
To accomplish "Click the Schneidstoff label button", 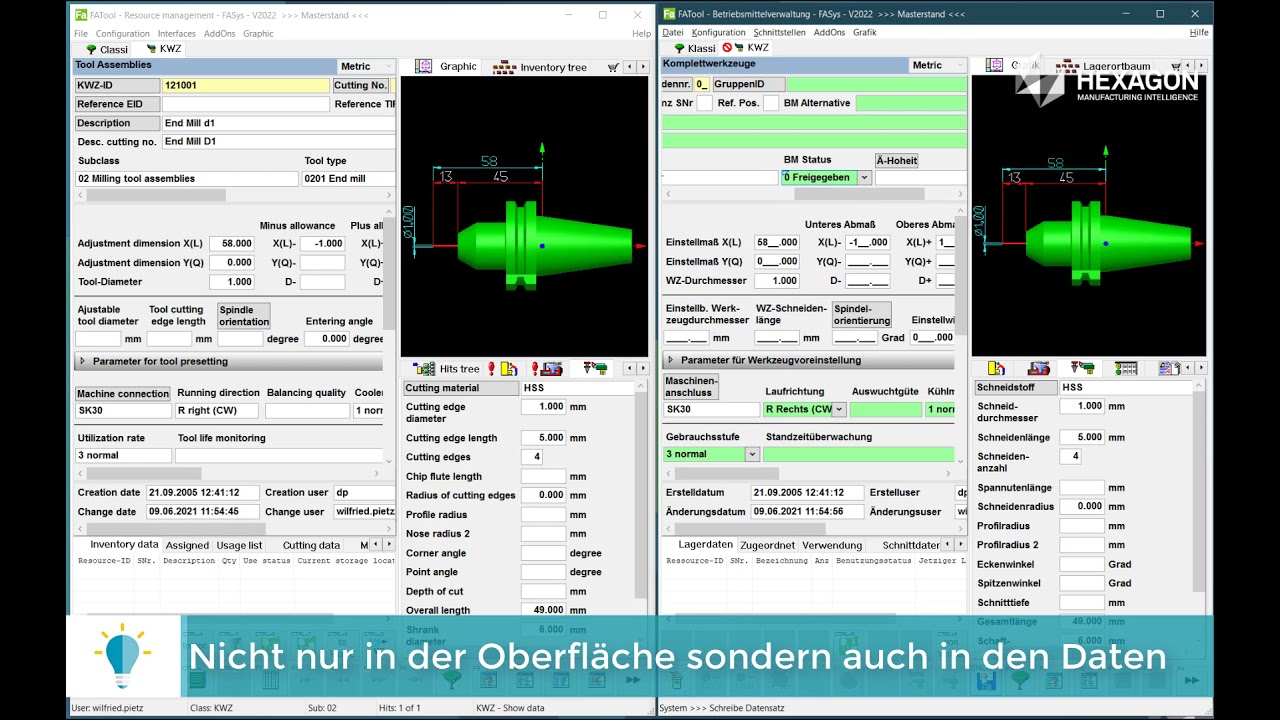I will tap(1016, 387).
